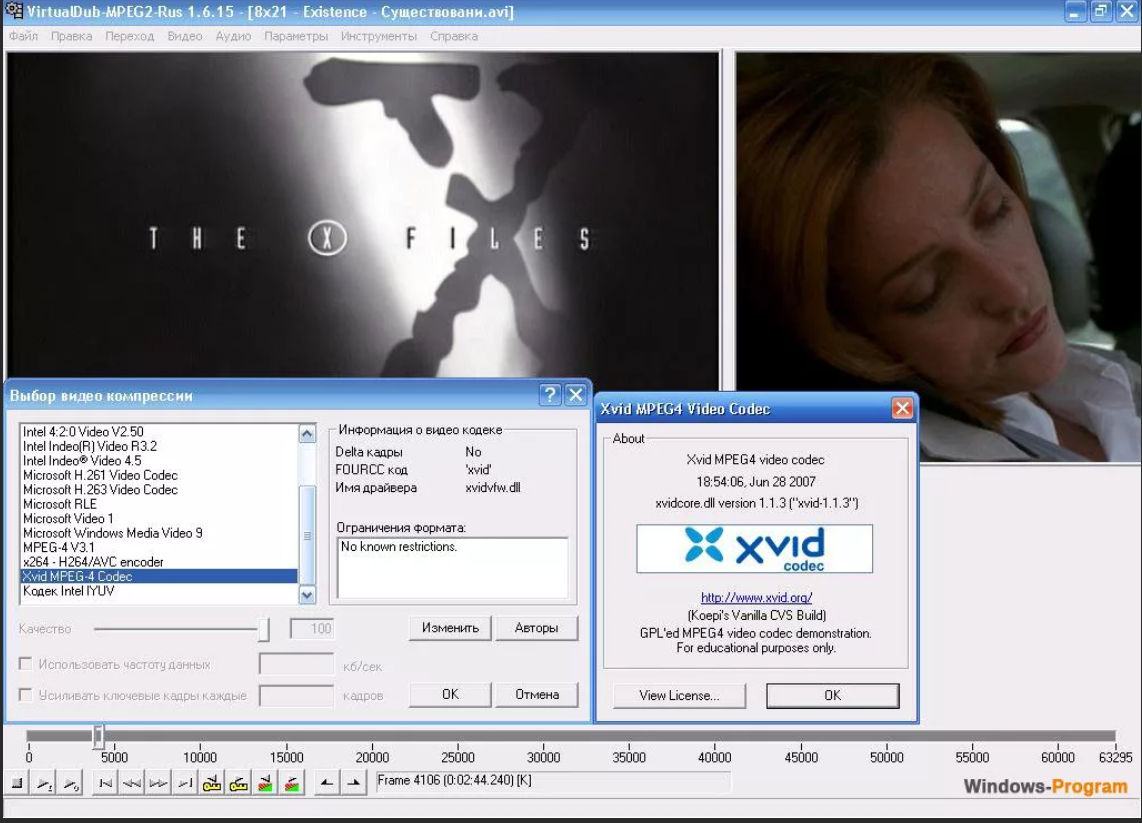
Task: Close the video compression selection dialog
Action: pyautogui.click(x=575, y=395)
